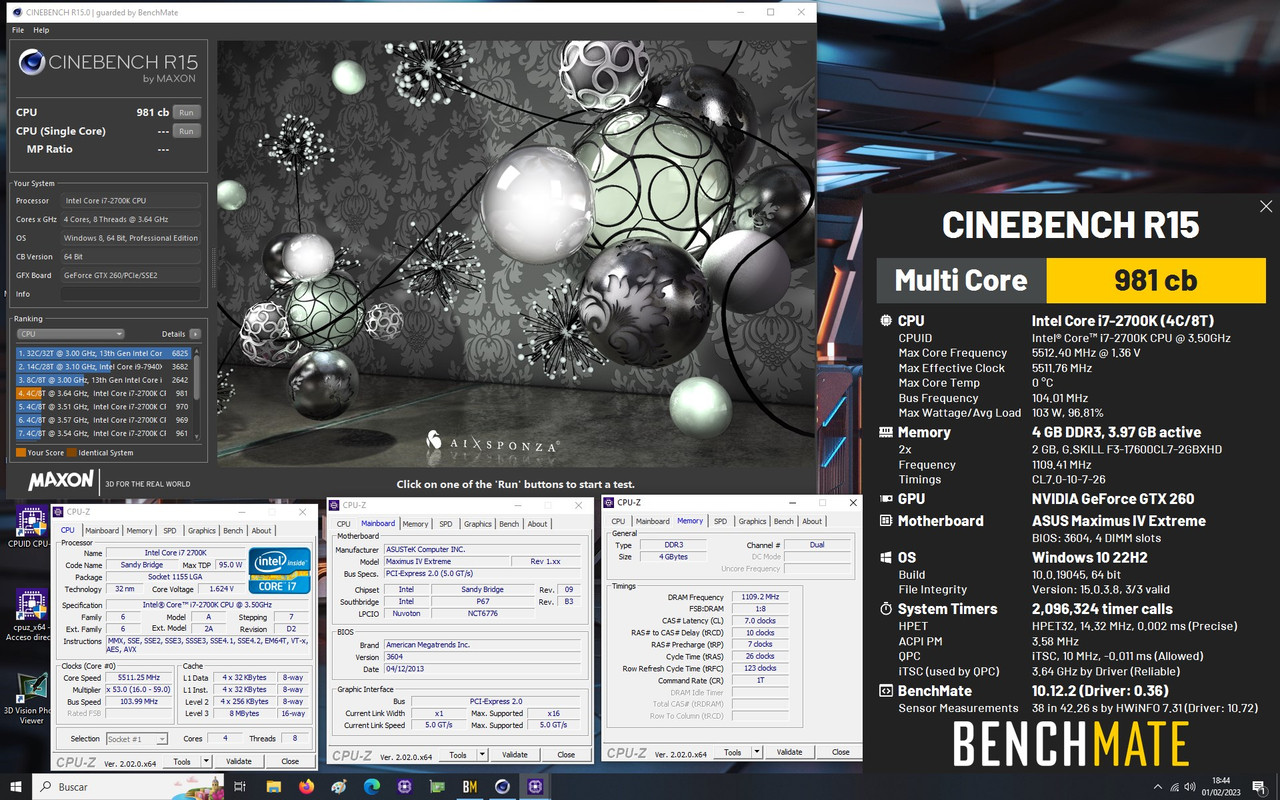Switch to Memory tab in left CPU-Z window
Screen dimensions: 1280x800
tap(139, 531)
